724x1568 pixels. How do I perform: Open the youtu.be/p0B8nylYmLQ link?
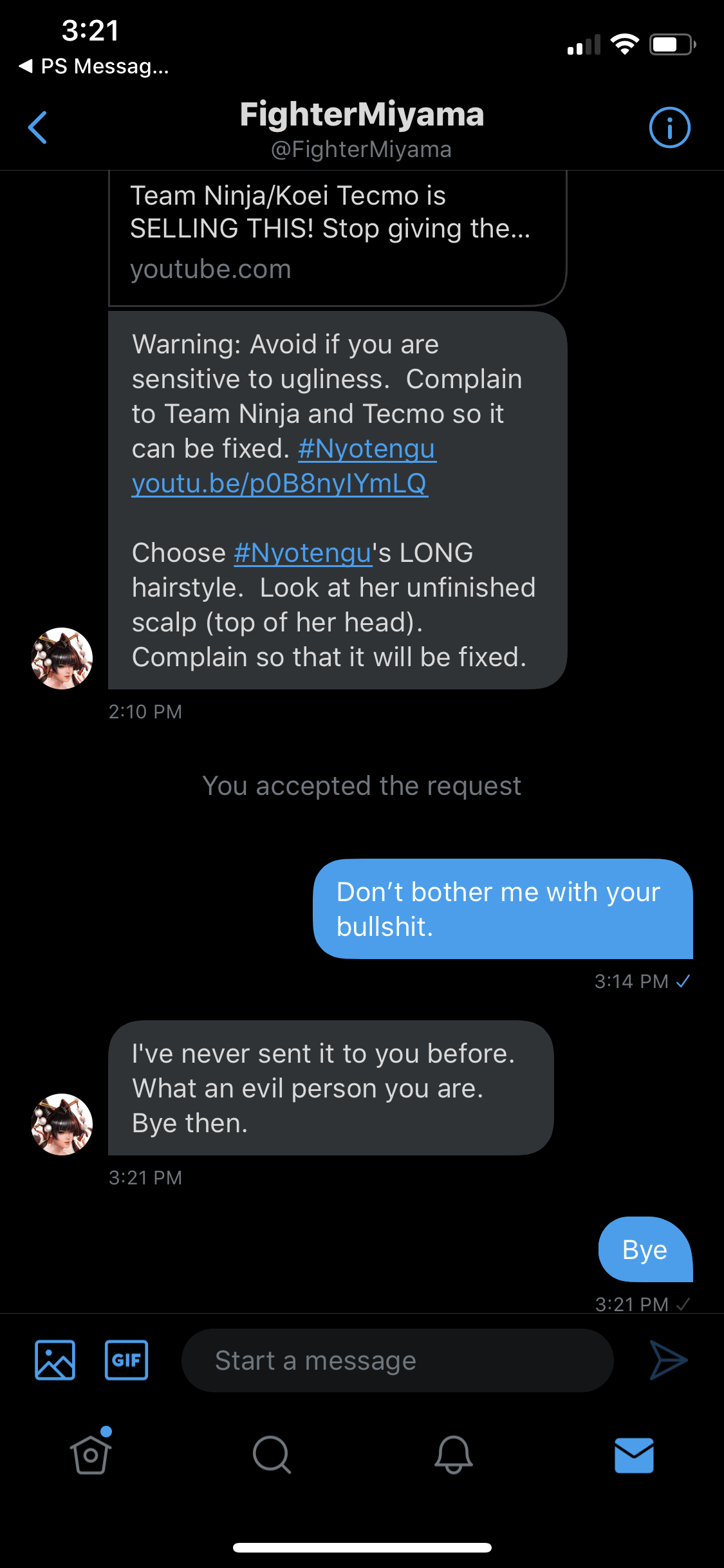[279, 483]
